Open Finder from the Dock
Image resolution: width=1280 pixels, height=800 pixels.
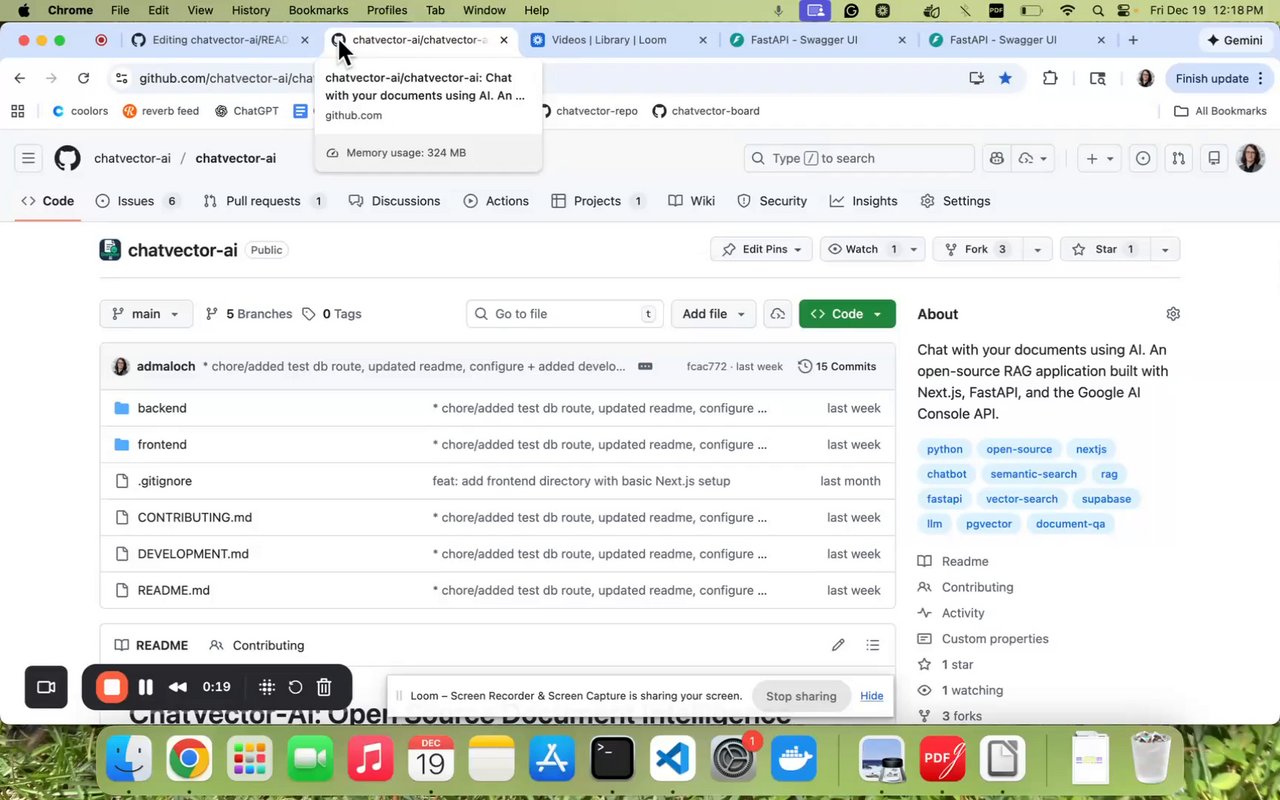tap(129, 759)
